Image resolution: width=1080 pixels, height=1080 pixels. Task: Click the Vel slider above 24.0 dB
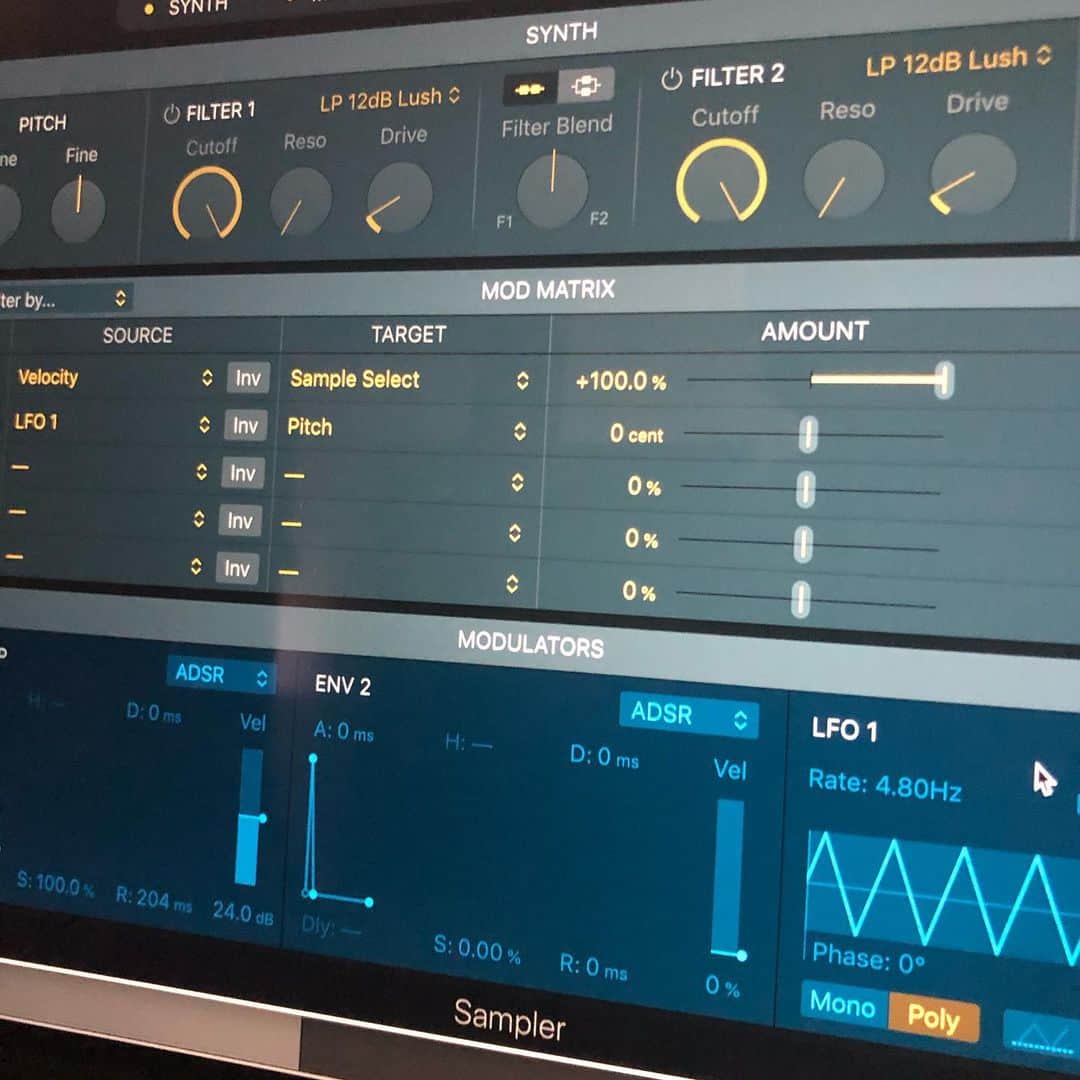[249, 818]
